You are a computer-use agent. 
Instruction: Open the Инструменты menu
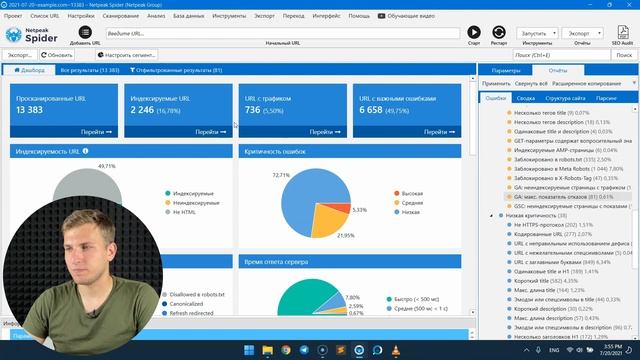coord(229,16)
